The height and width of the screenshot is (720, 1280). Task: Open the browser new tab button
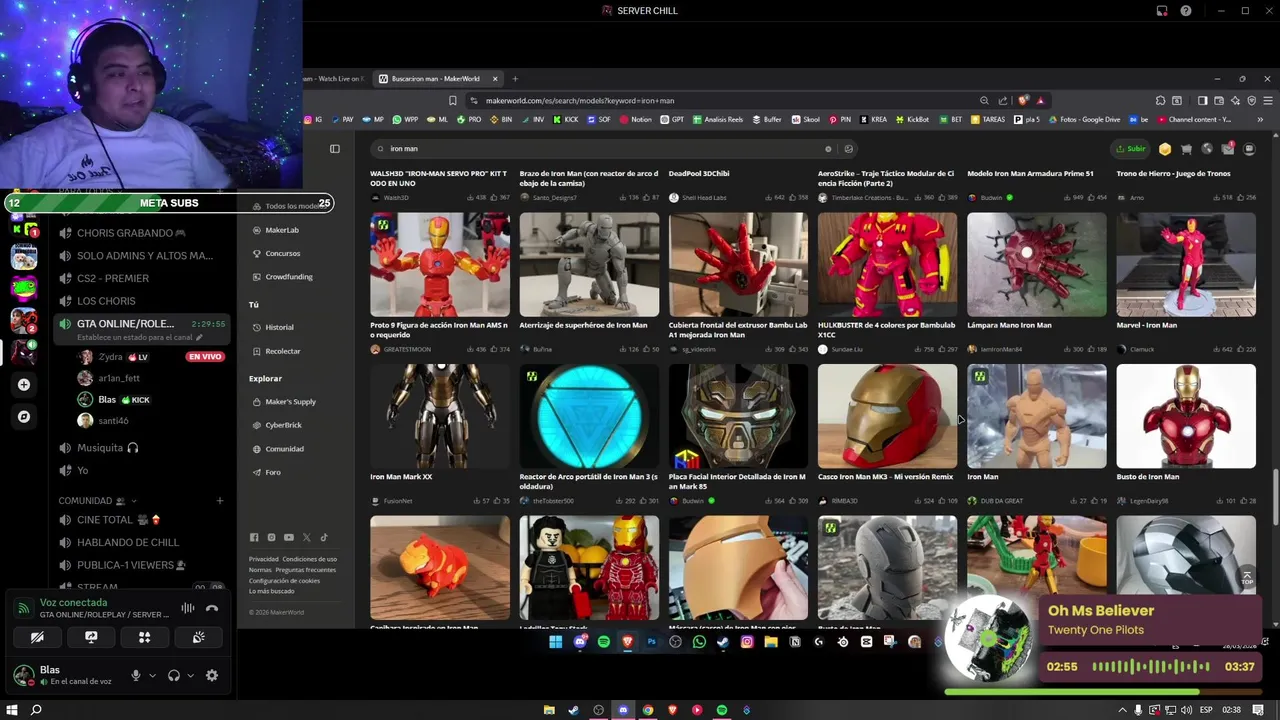515,79
